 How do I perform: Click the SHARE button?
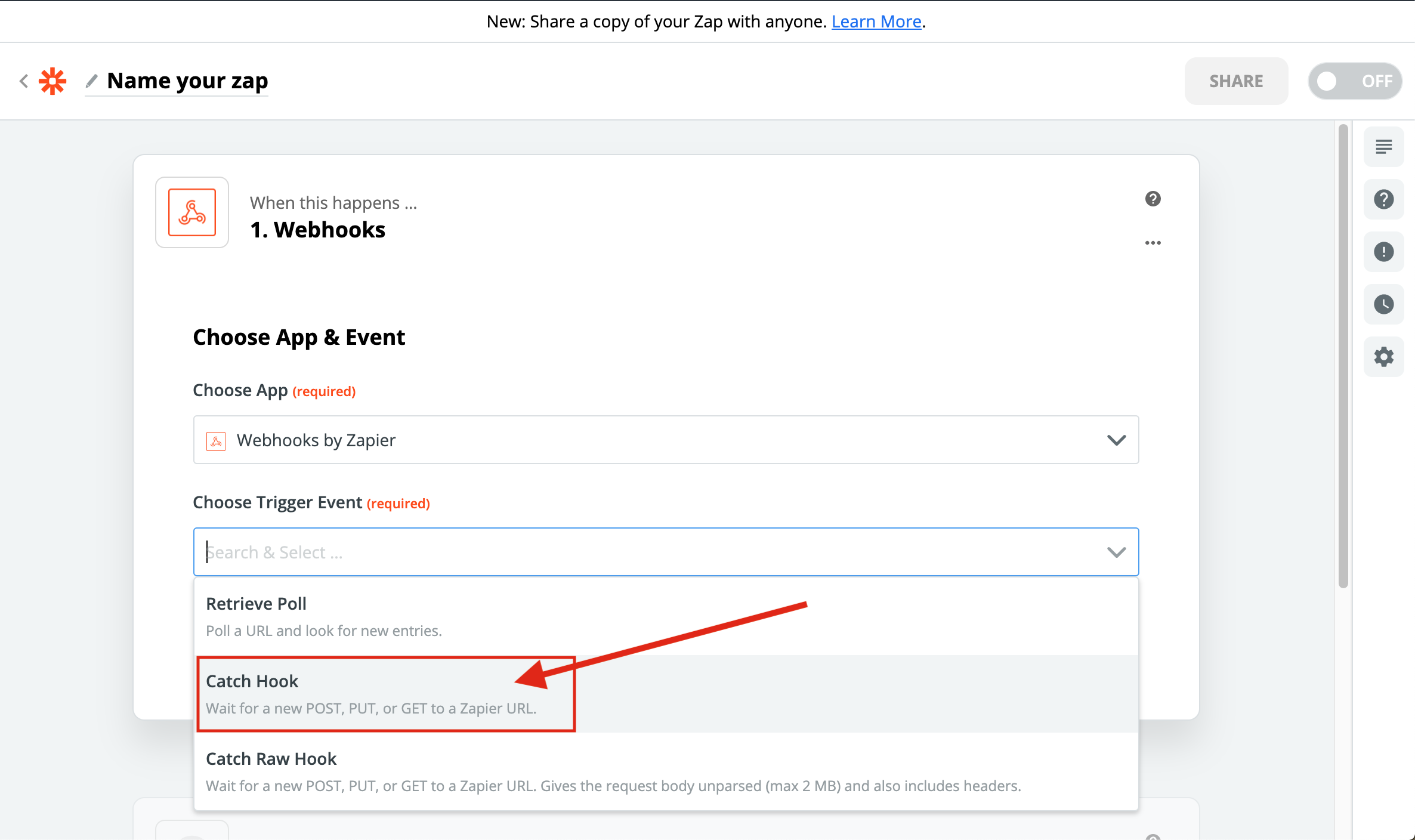click(x=1236, y=81)
